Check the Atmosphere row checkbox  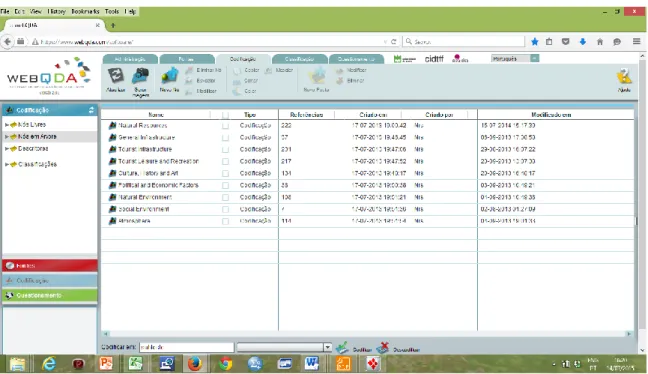[x=225, y=222]
